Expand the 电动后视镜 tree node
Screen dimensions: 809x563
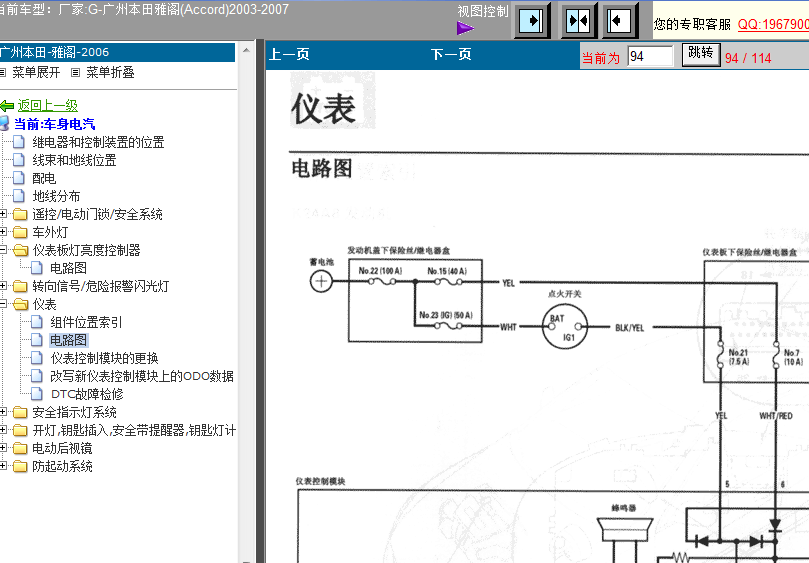pyautogui.click(x=3, y=448)
